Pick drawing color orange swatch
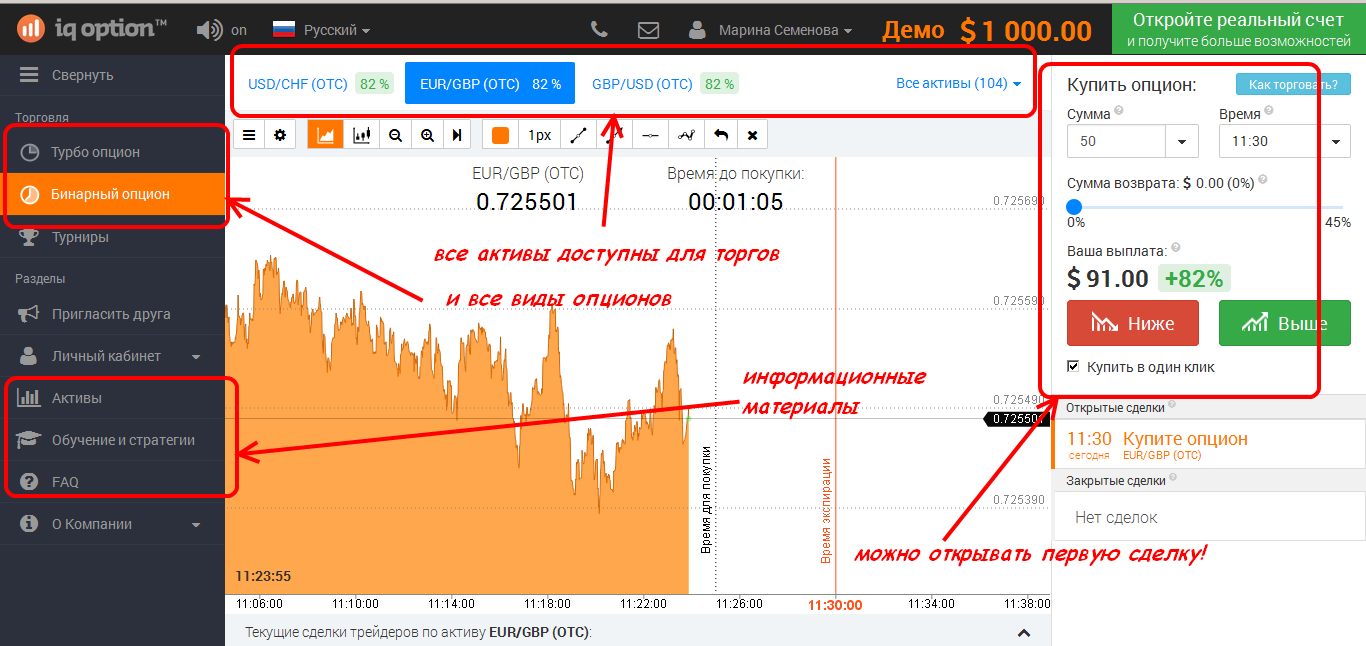The height and width of the screenshot is (646, 1366). click(x=500, y=135)
